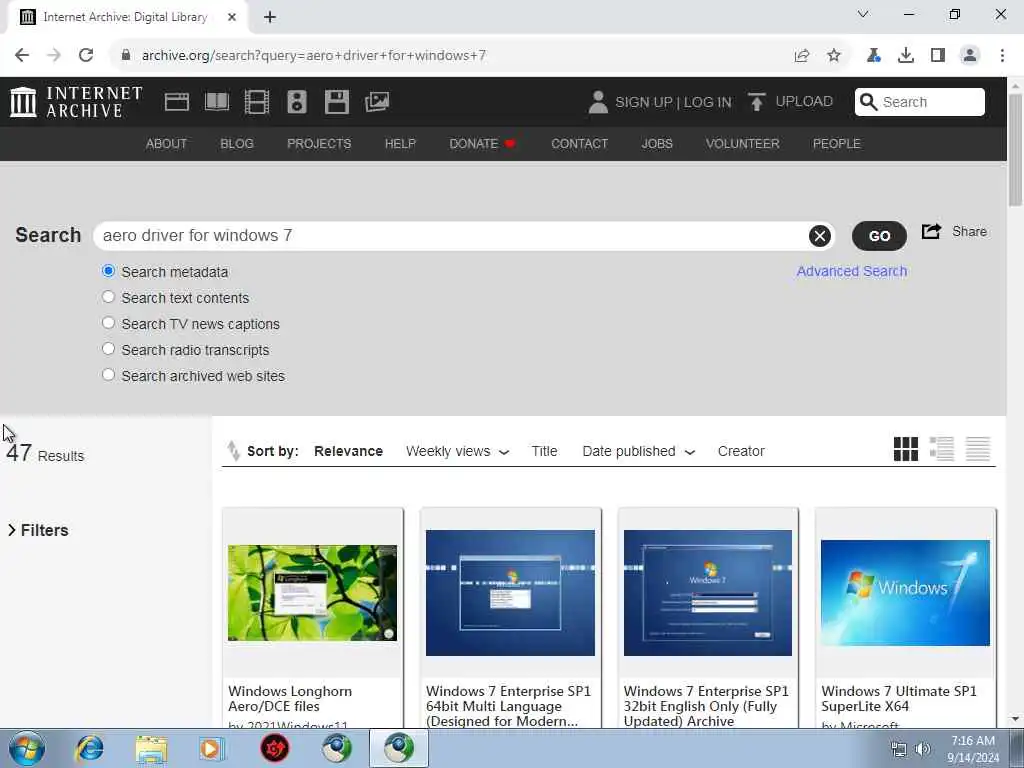Go back to the previous page
This screenshot has height=768, width=1024.
[x=22, y=56]
